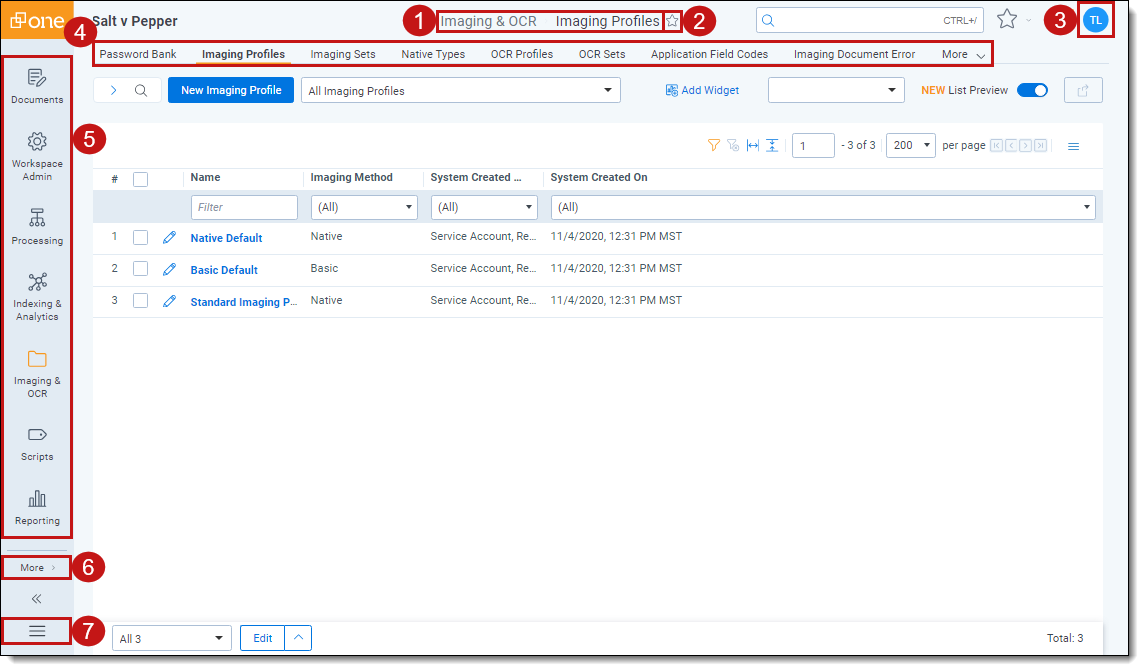Open the Documents sidebar section
This screenshot has height=671, width=1144.
[37, 86]
